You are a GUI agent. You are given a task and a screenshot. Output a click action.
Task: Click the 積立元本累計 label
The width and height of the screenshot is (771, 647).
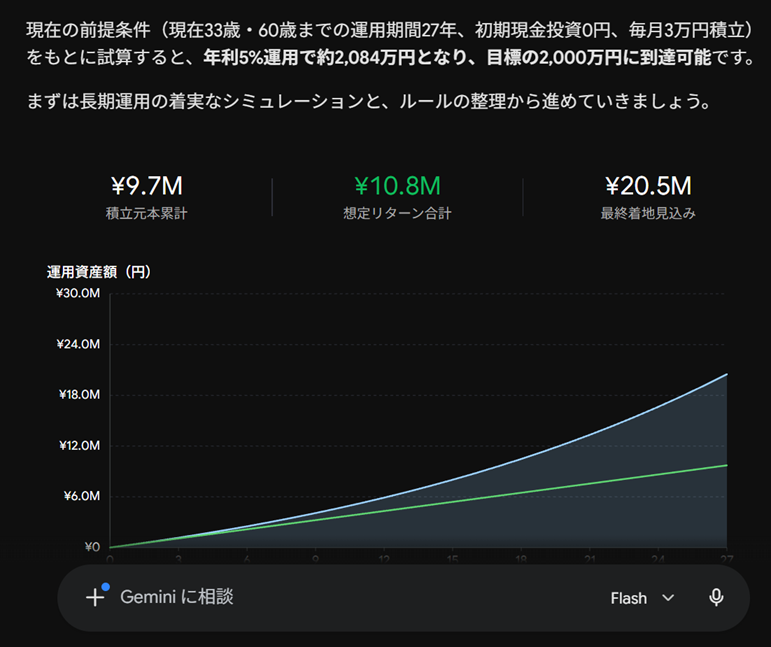(147, 213)
